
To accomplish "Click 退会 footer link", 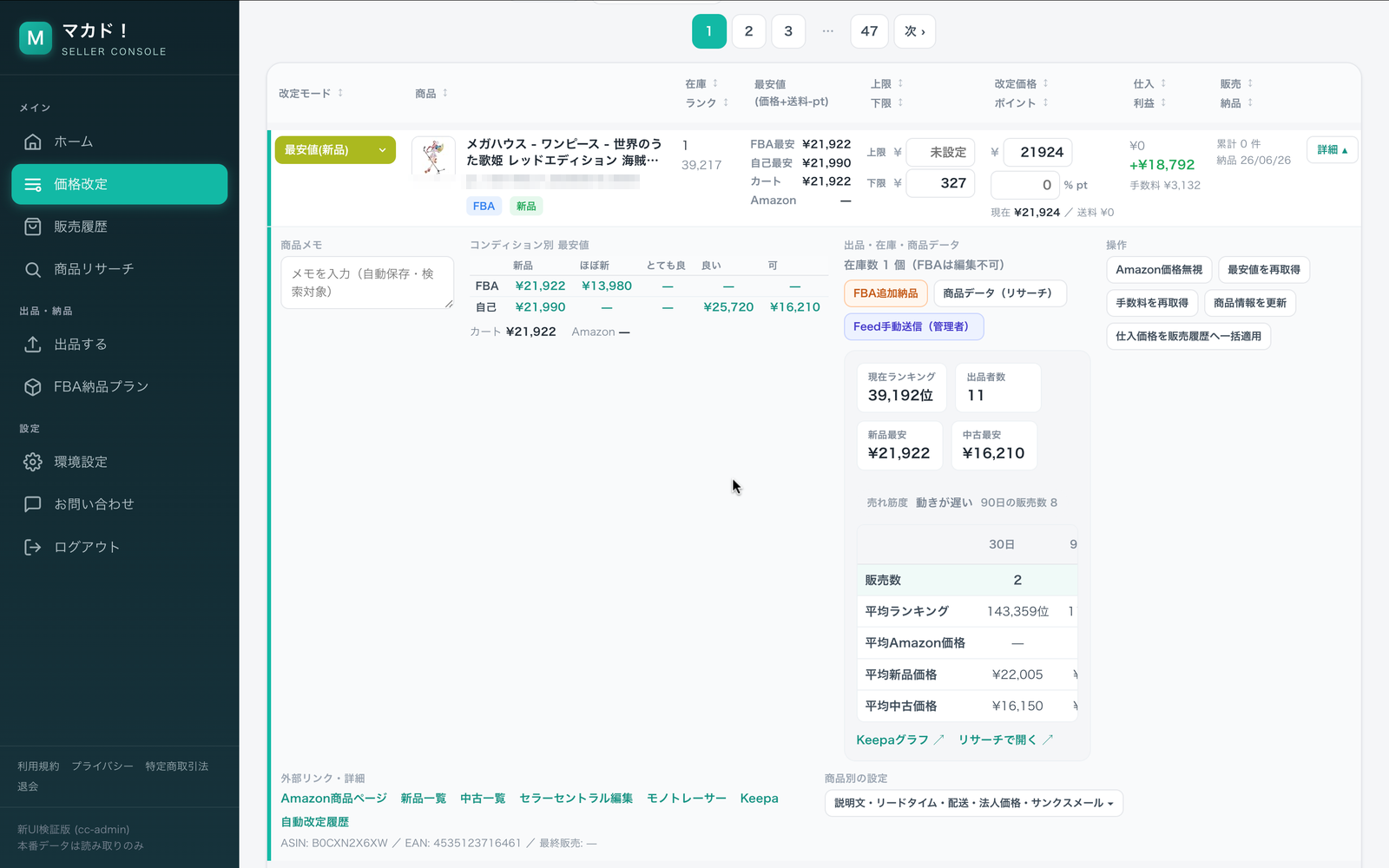I will click(x=28, y=786).
